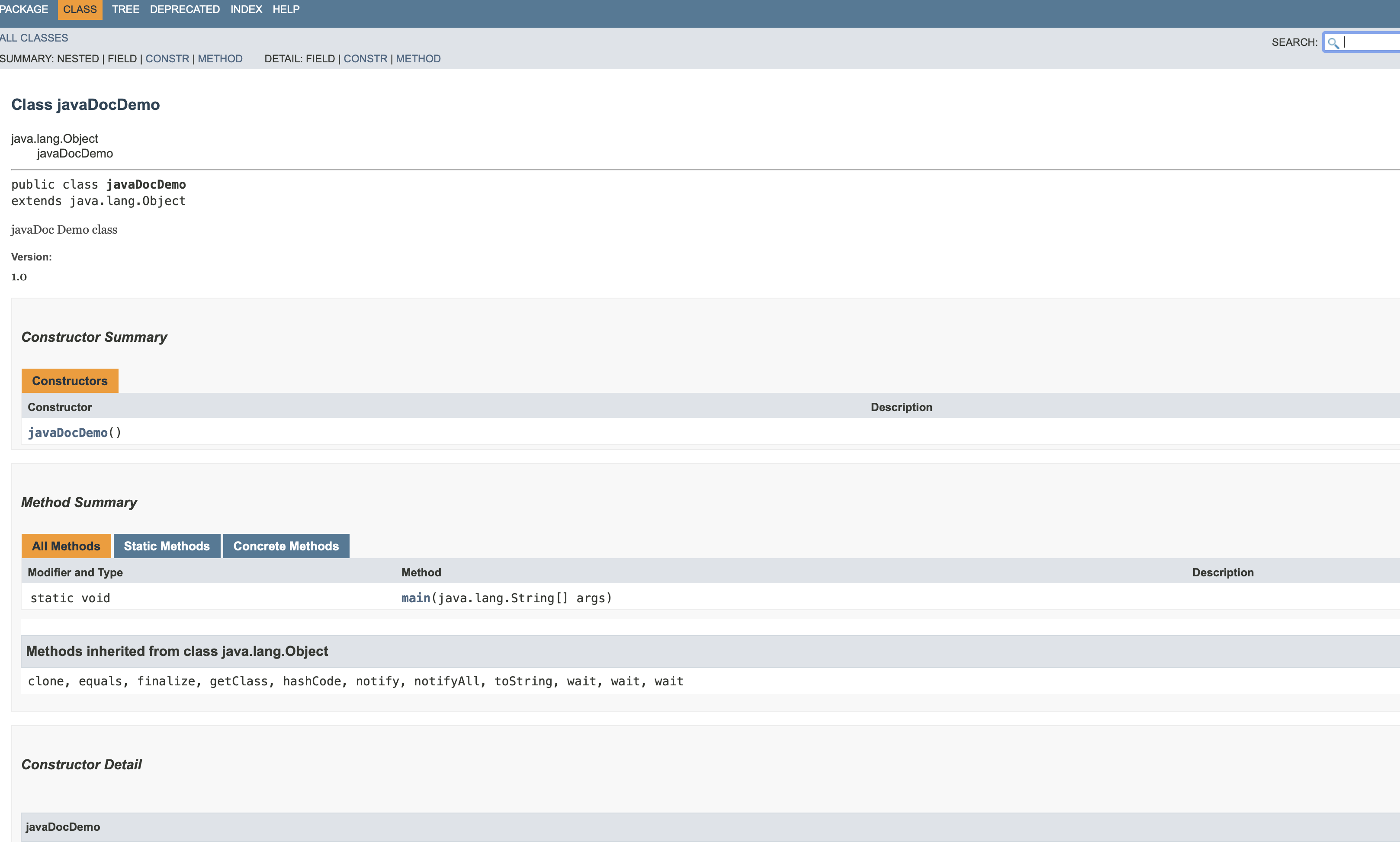Click the search magnifier icon
The height and width of the screenshot is (842, 1400).
click(1333, 42)
